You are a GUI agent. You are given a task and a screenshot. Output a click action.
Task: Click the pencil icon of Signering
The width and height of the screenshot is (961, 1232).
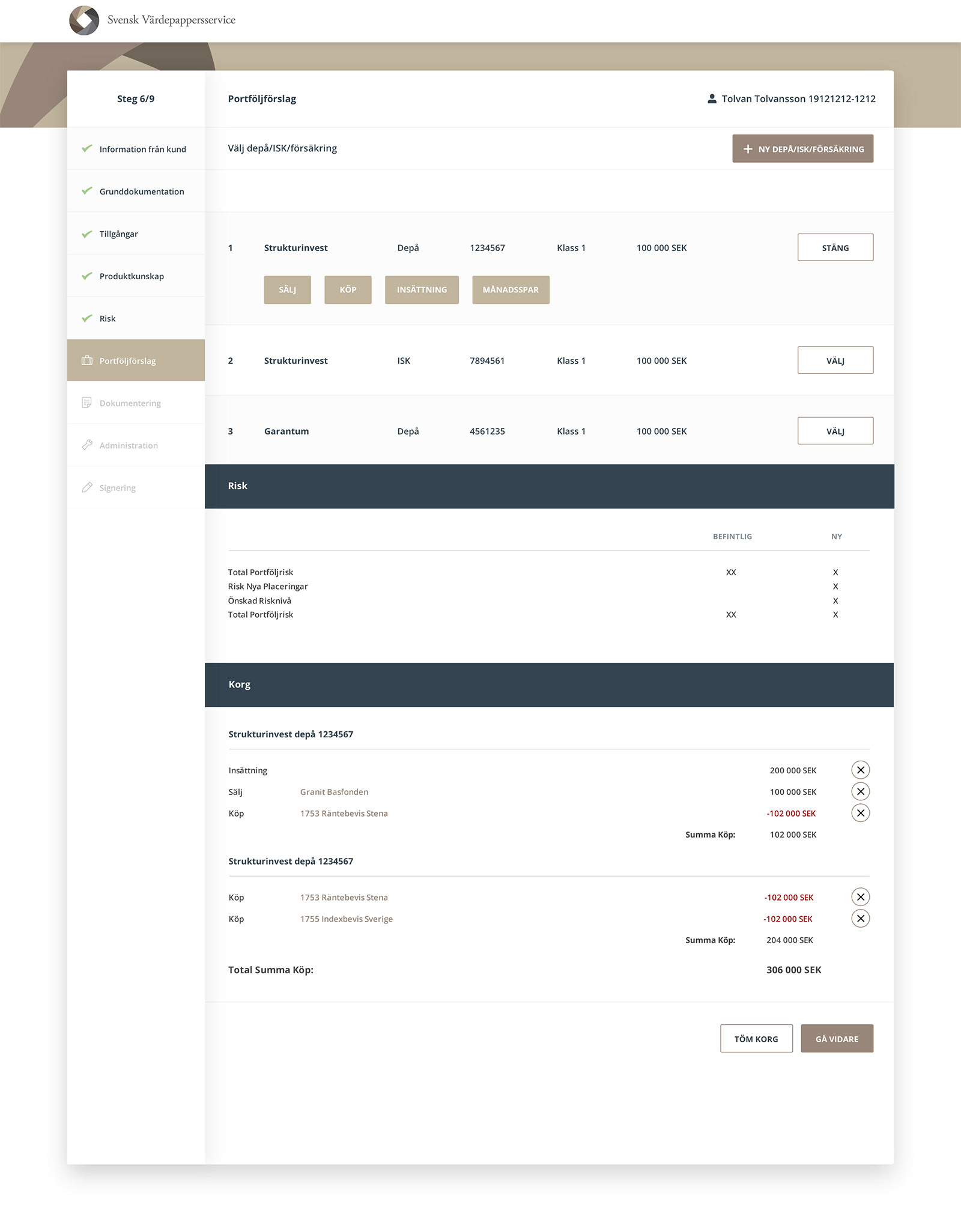pos(87,488)
